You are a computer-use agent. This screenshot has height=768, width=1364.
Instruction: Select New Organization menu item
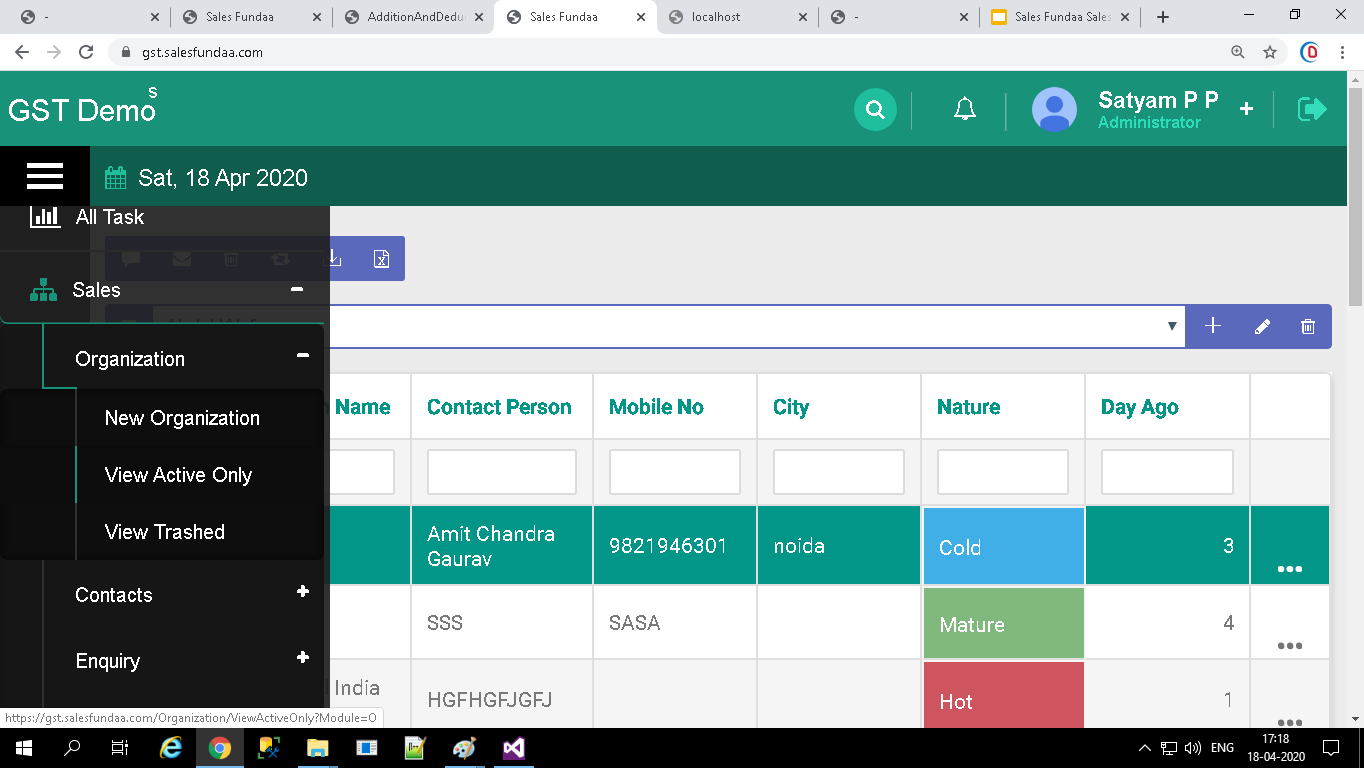click(182, 418)
